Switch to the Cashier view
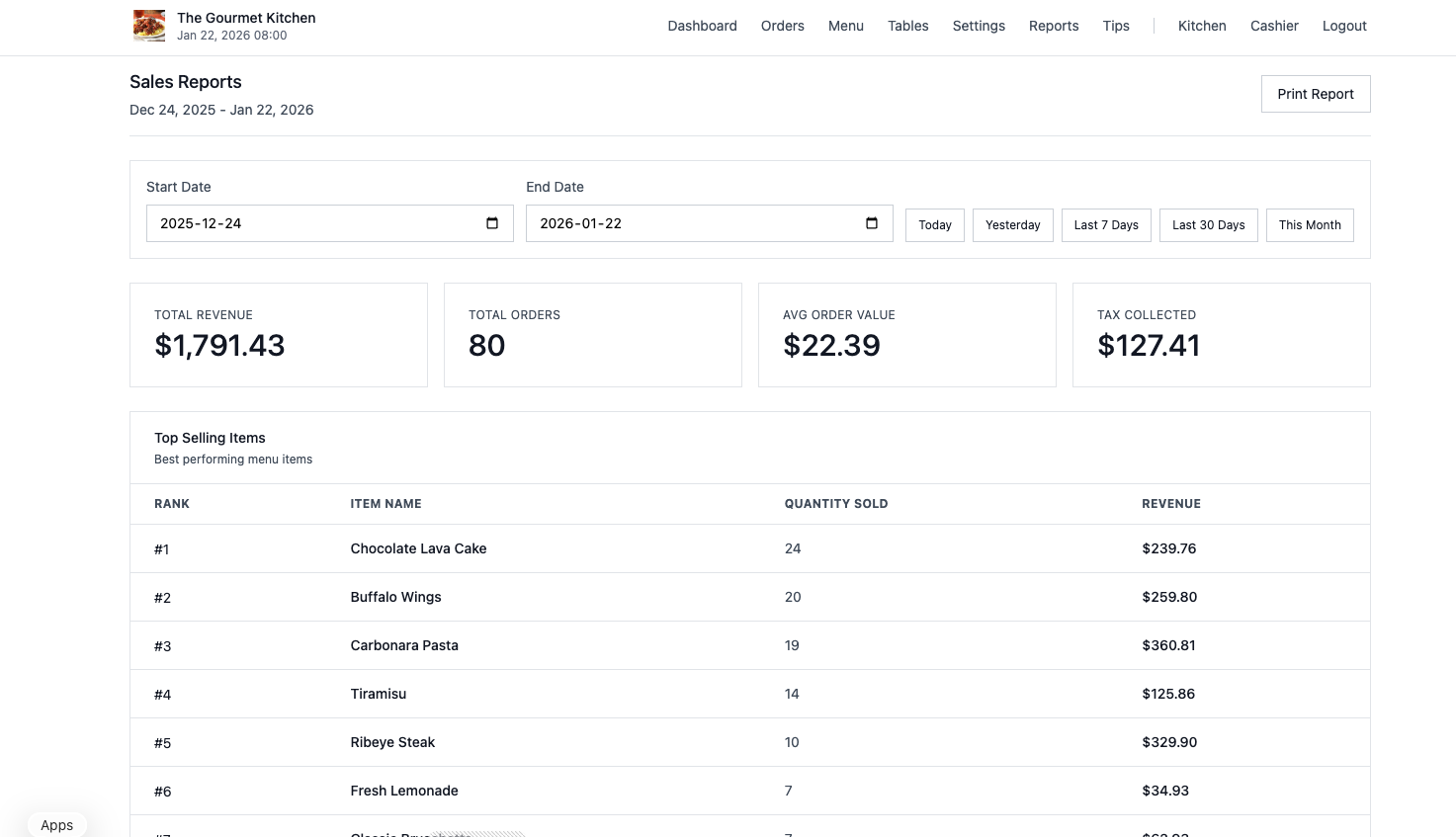 coord(1273,26)
